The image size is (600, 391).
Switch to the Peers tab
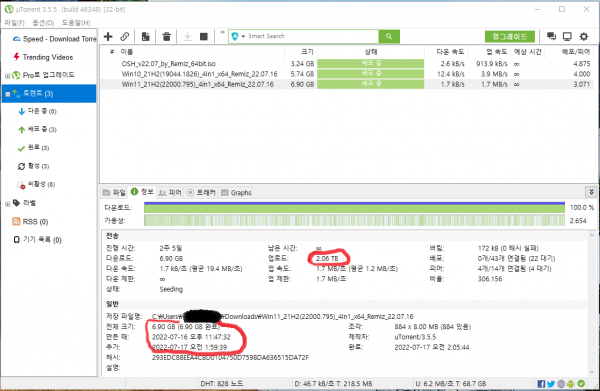coord(170,192)
